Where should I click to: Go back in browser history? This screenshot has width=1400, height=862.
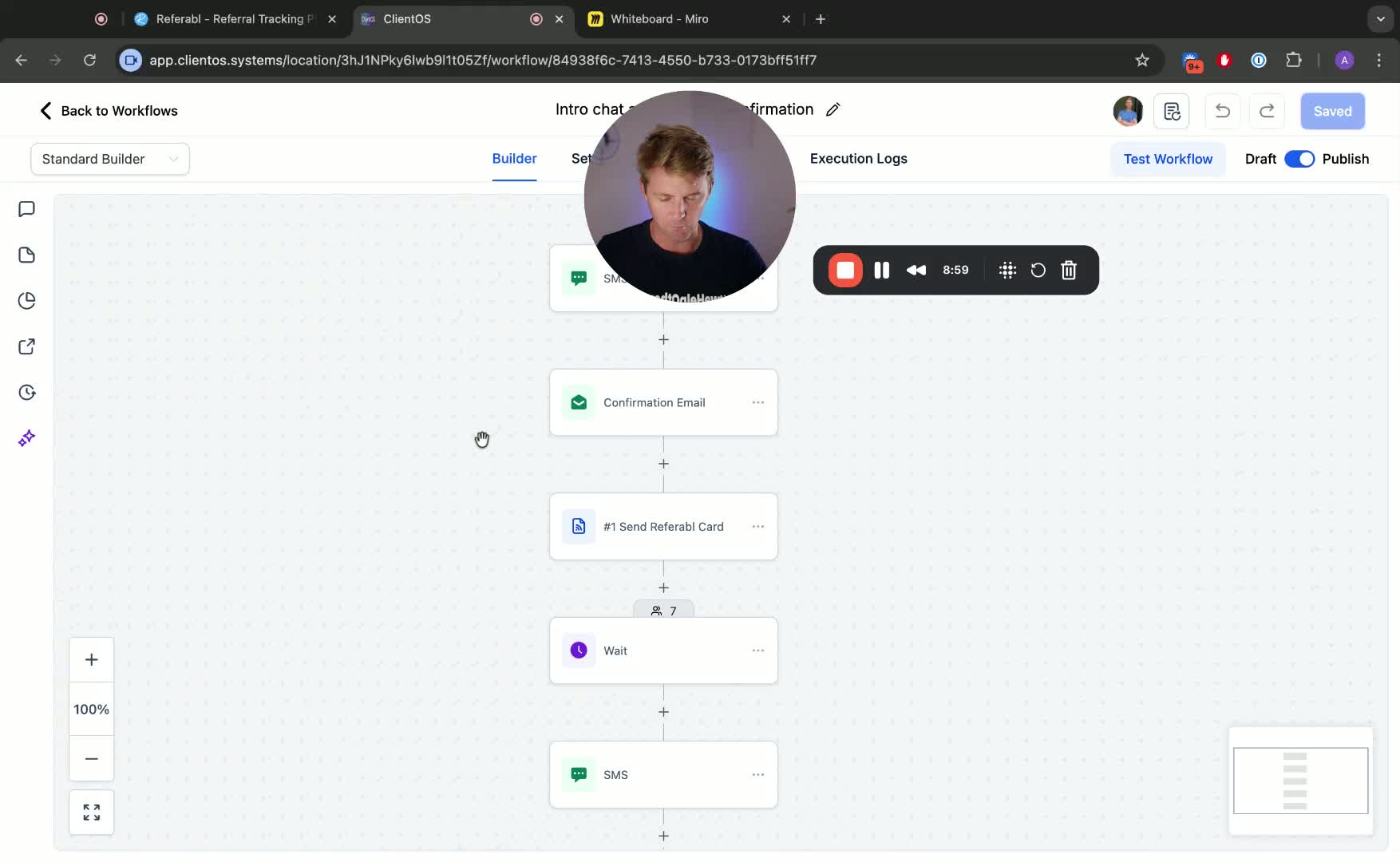click(x=22, y=61)
